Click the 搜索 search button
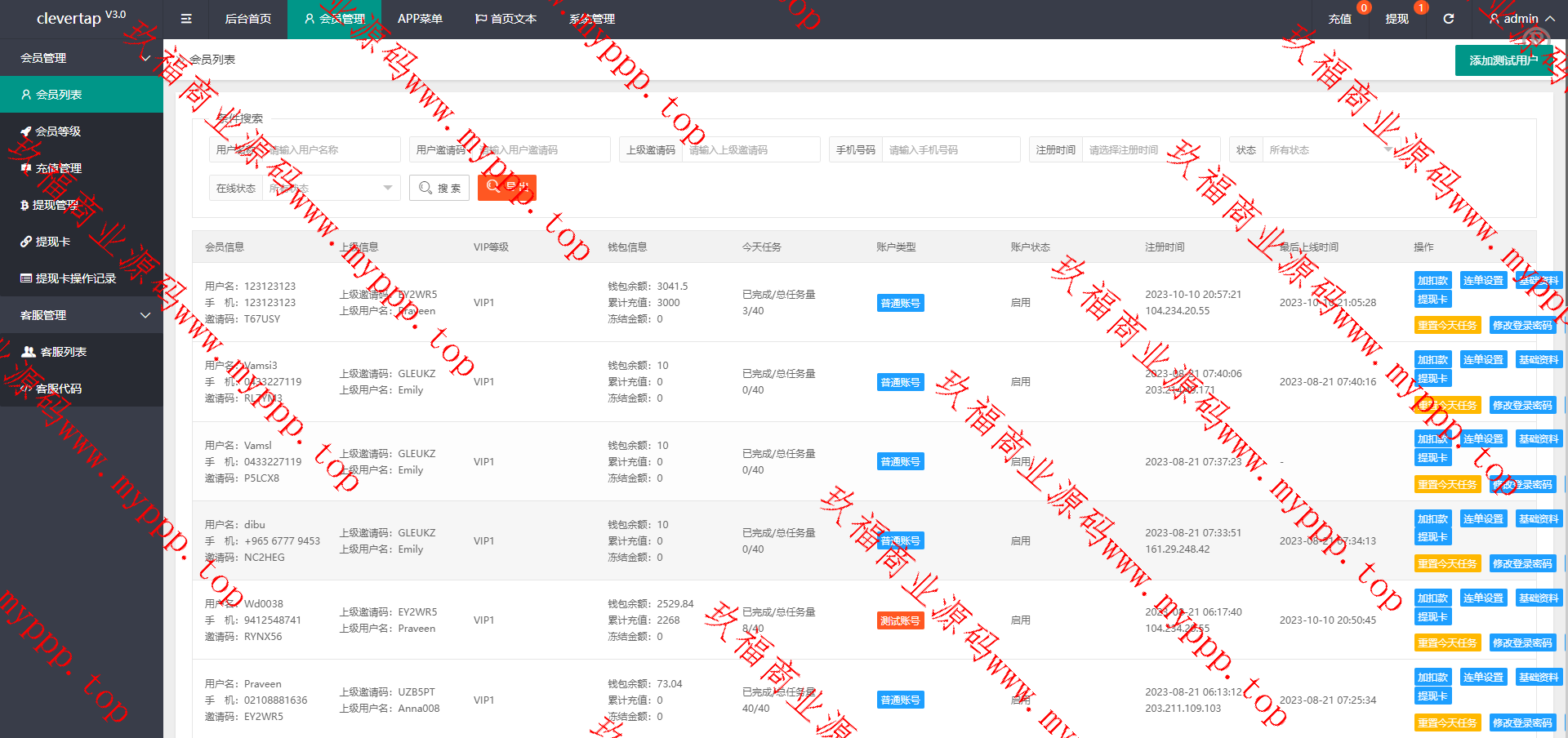 pyautogui.click(x=439, y=189)
